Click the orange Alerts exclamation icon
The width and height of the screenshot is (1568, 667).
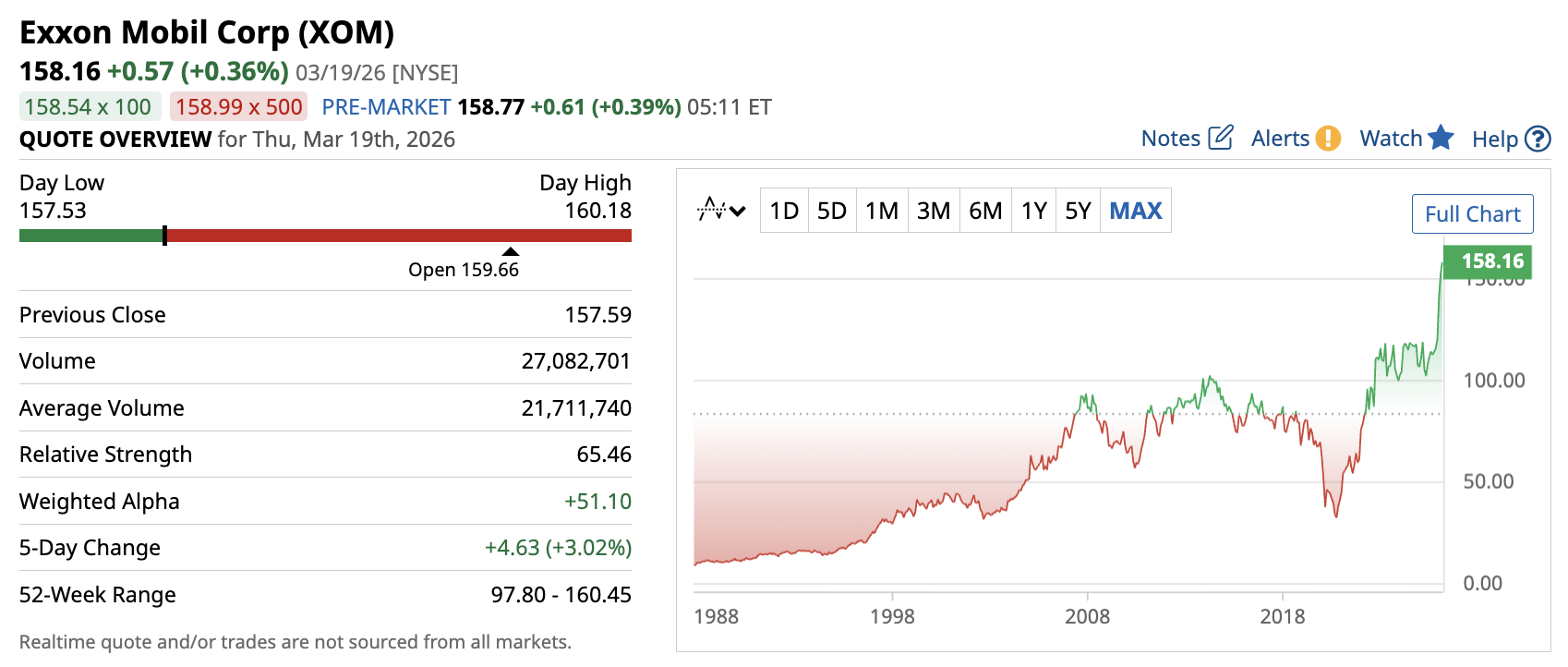[x=1328, y=138]
